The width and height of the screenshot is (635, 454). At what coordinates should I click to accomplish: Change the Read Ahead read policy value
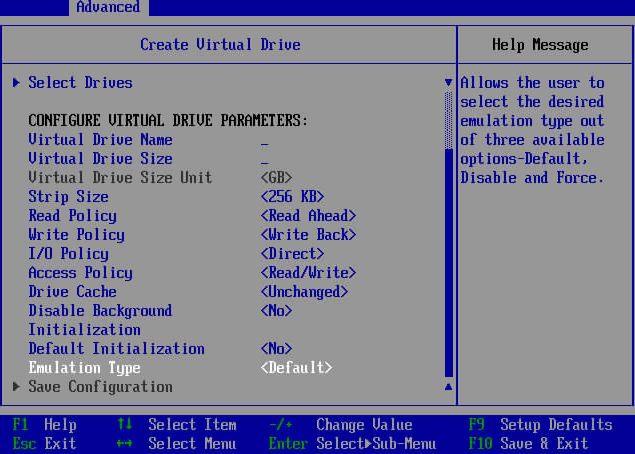click(308, 216)
